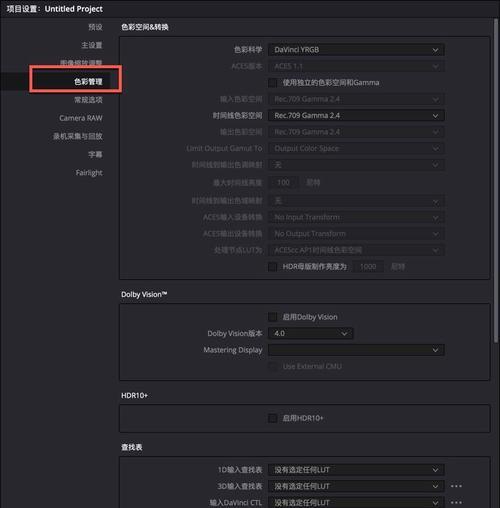Open the Mastering Display dropdown

pyautogui.click(x=356, y=350)
